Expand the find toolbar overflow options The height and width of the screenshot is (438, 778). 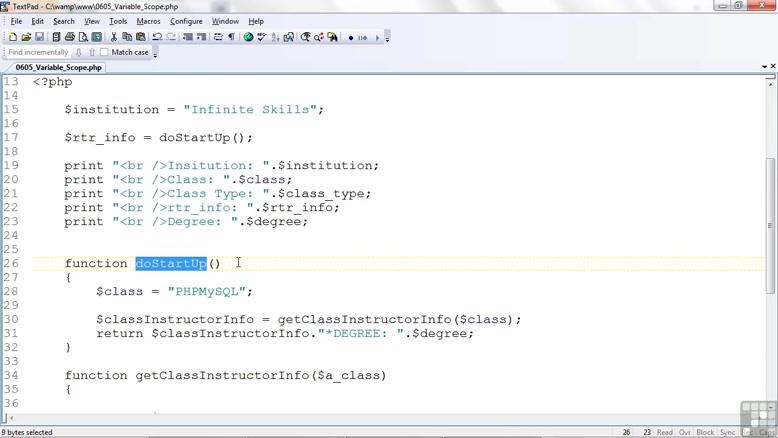click(x=156, y=53)
